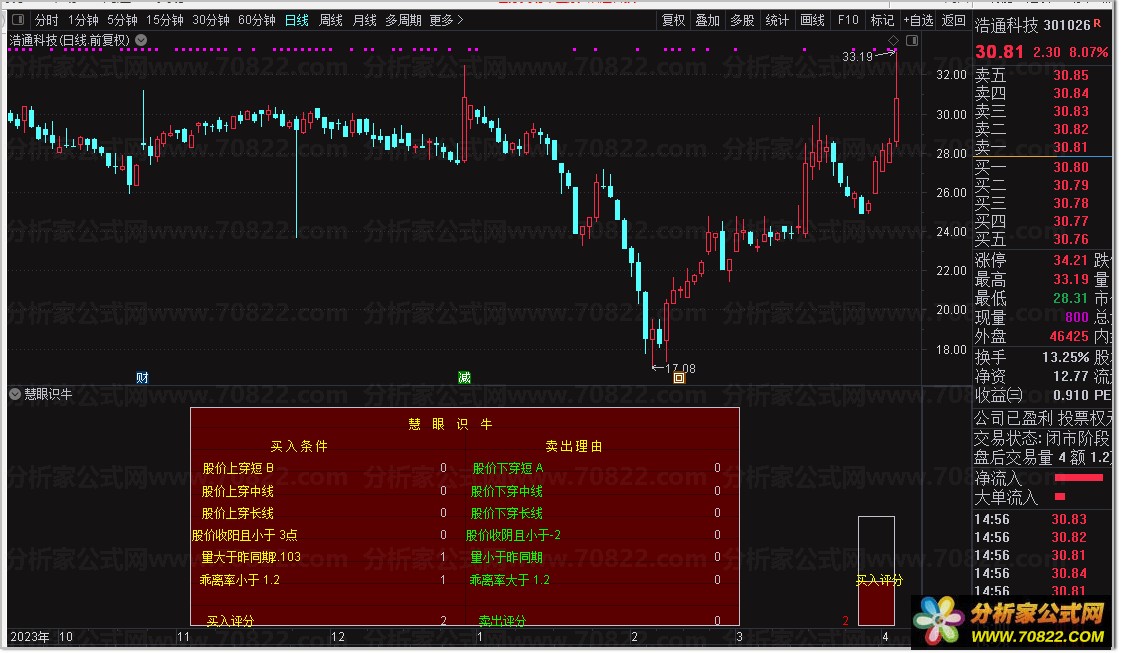Screen dimensions: 1121x653
Task: Click the 买一 price 30.80
Action: point(1070,167)
